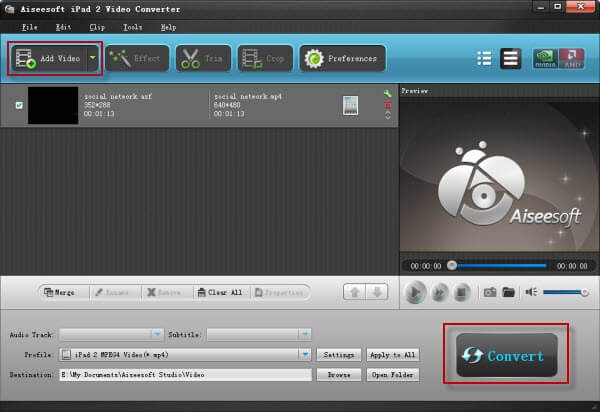Open the Audio Track dropdown
This screenshot has width=600, height=412.
pos(111,334)
